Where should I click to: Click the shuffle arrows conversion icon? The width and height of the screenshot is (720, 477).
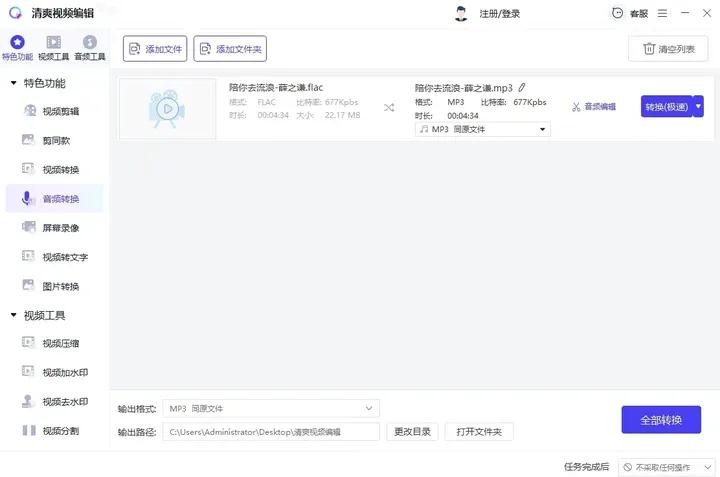(389, 107)
